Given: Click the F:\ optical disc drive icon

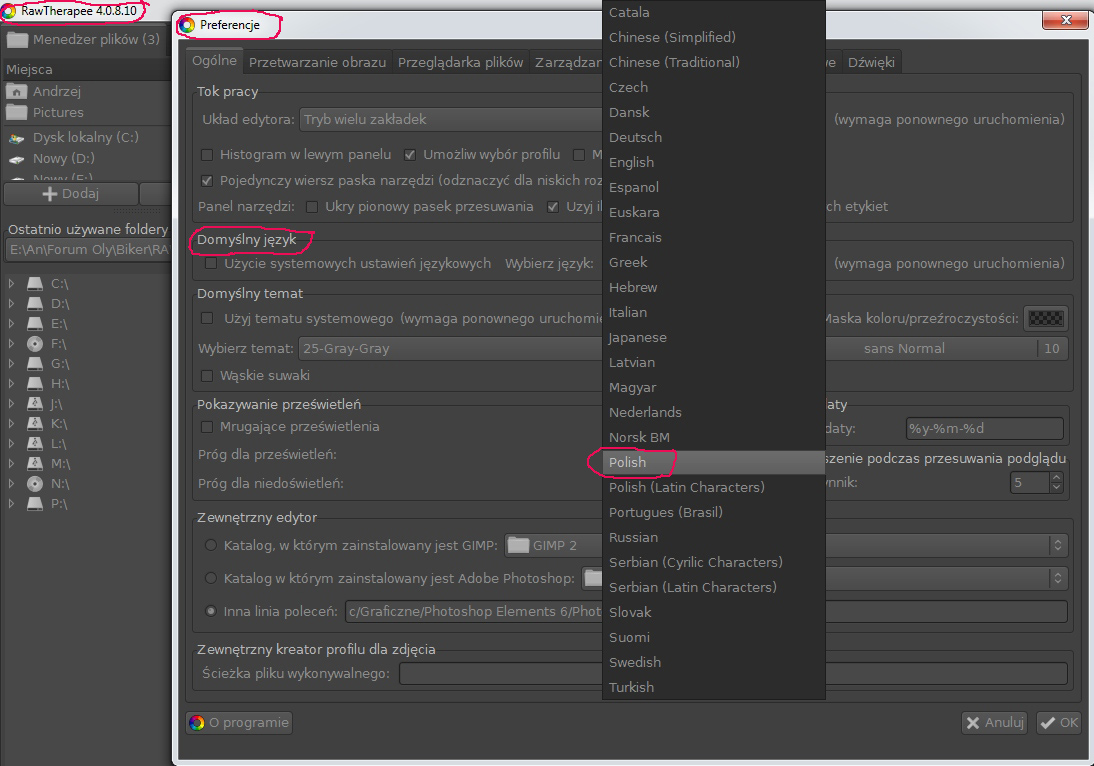Looking at the screenshot, I should pyautogui.click(x=35, y=343).
